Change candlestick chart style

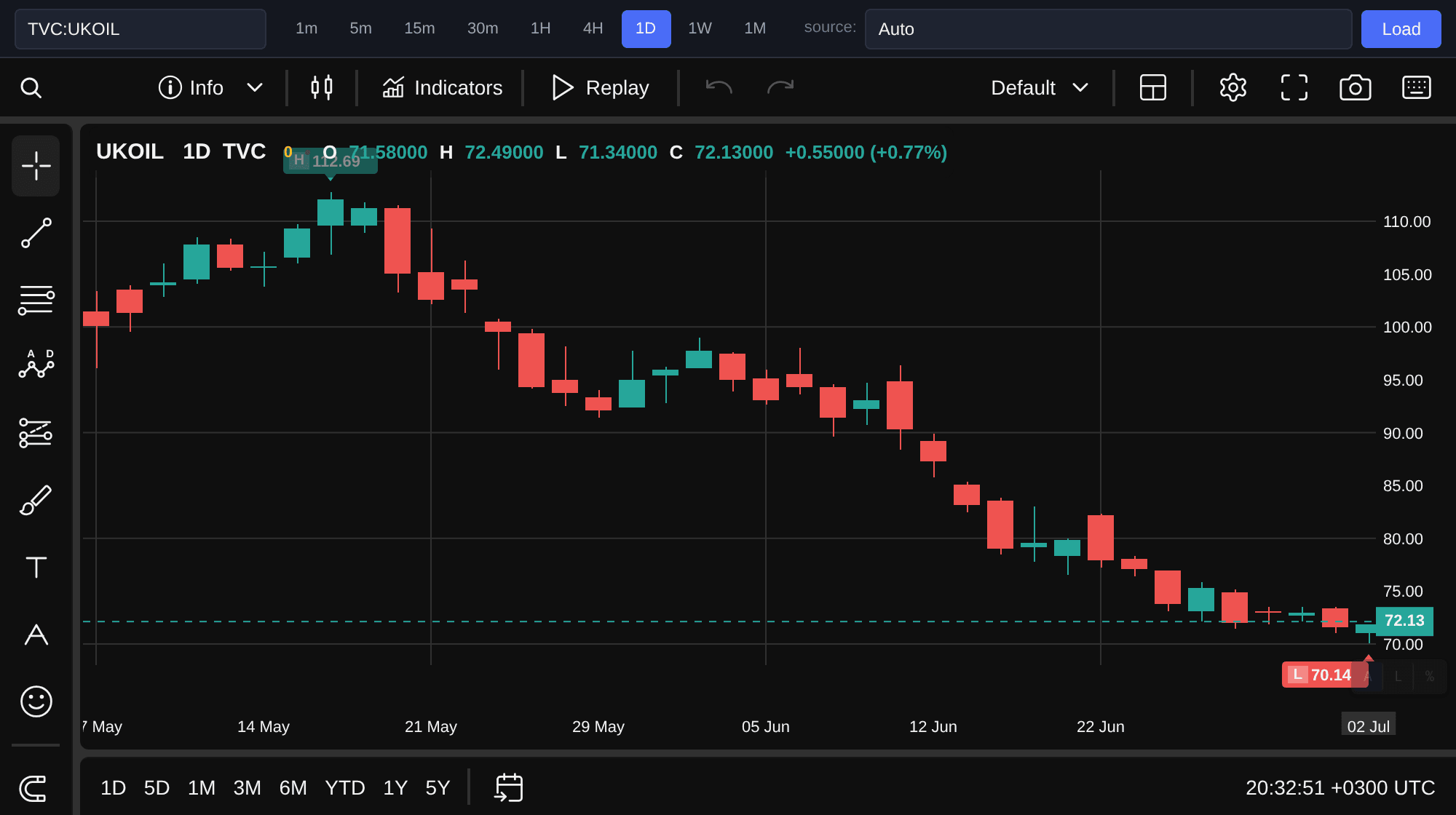(x=321, y=88)
